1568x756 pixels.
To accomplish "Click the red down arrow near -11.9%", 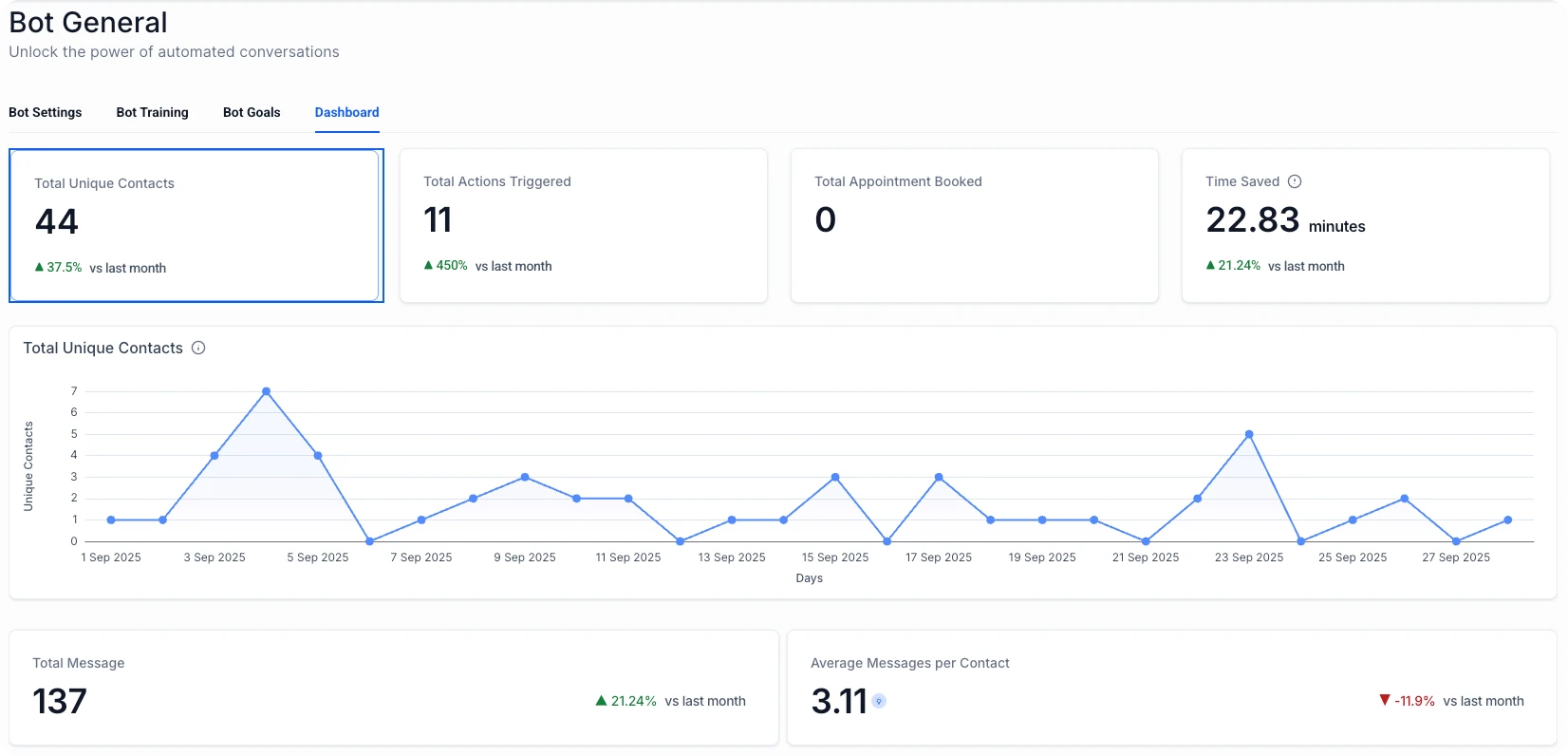I will click(1384, 701).
